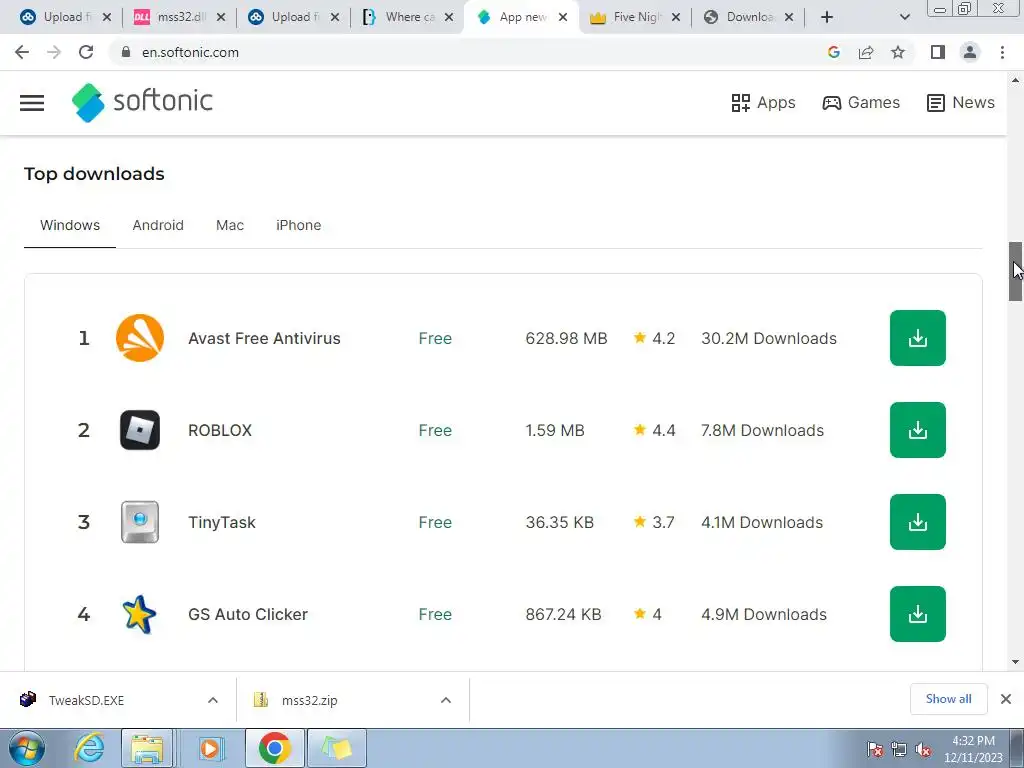
Task: Open the Action Center flag icon
Action: [x=874, y=750]
